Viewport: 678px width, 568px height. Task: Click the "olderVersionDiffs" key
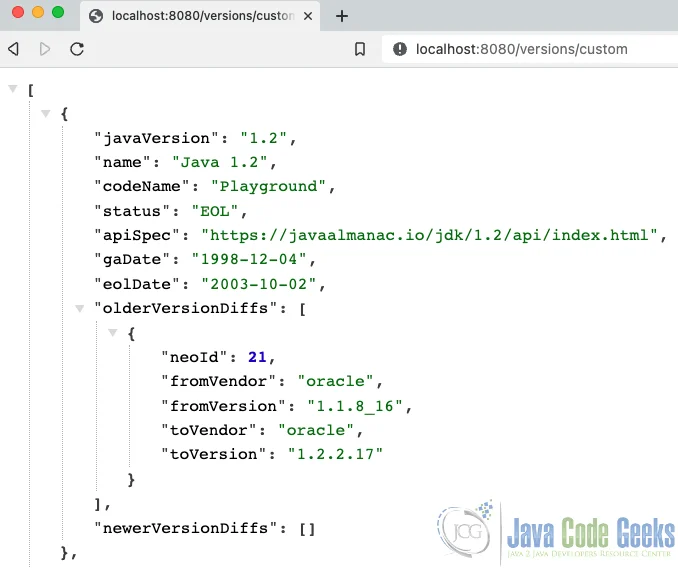pyautogui.click(x=185, y=309)
